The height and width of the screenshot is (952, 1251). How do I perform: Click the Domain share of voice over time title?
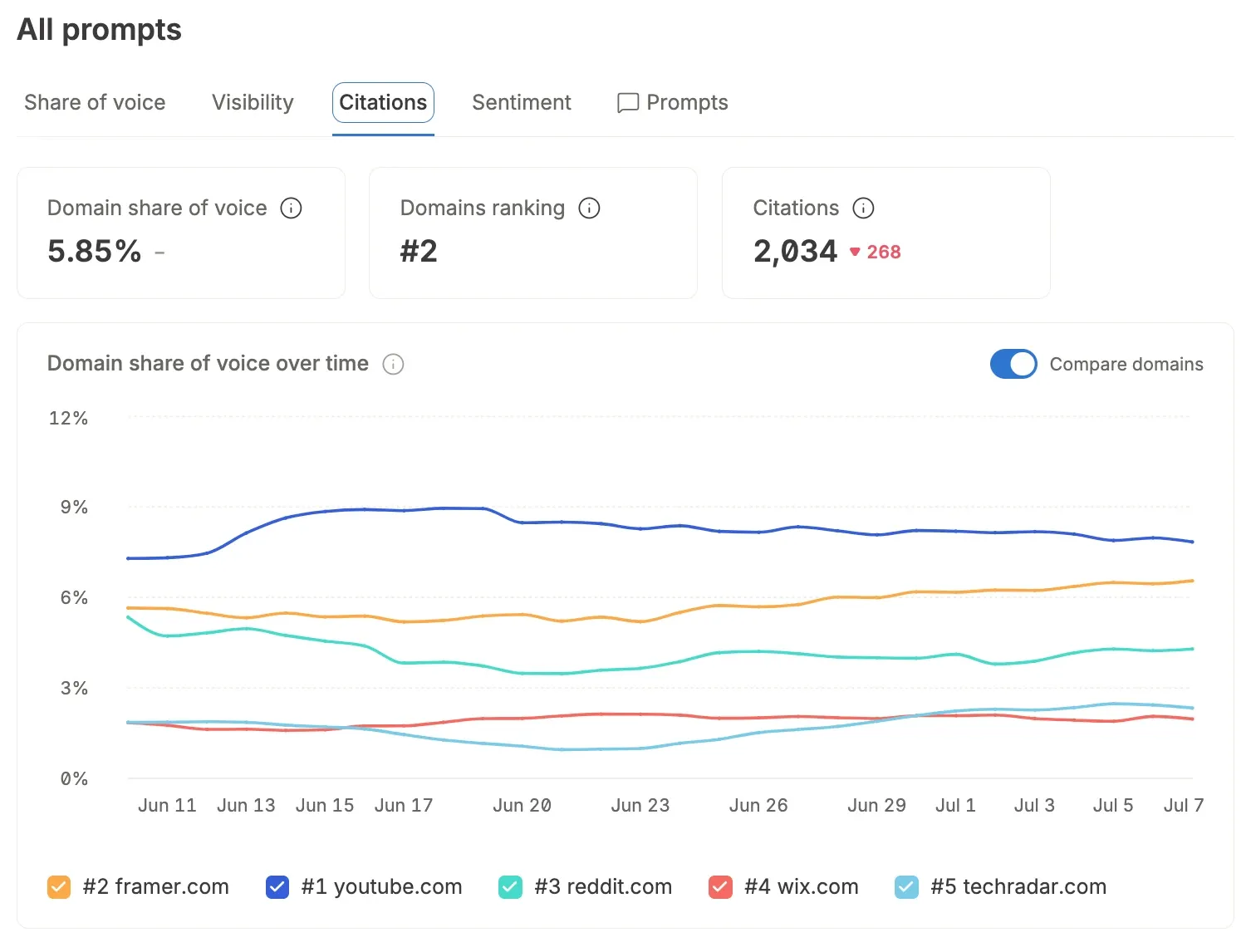208,363
